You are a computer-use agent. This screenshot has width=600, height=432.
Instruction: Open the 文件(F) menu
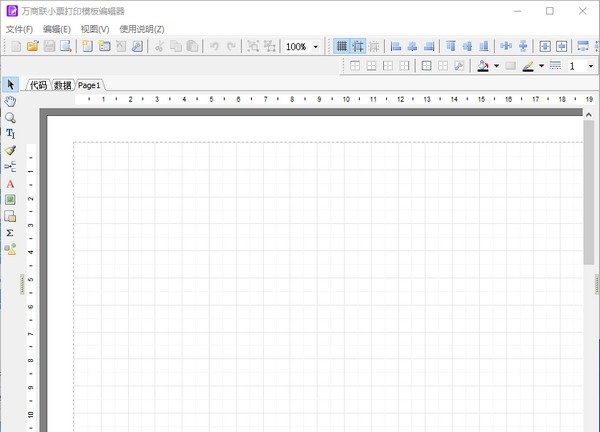click(19, 29)
